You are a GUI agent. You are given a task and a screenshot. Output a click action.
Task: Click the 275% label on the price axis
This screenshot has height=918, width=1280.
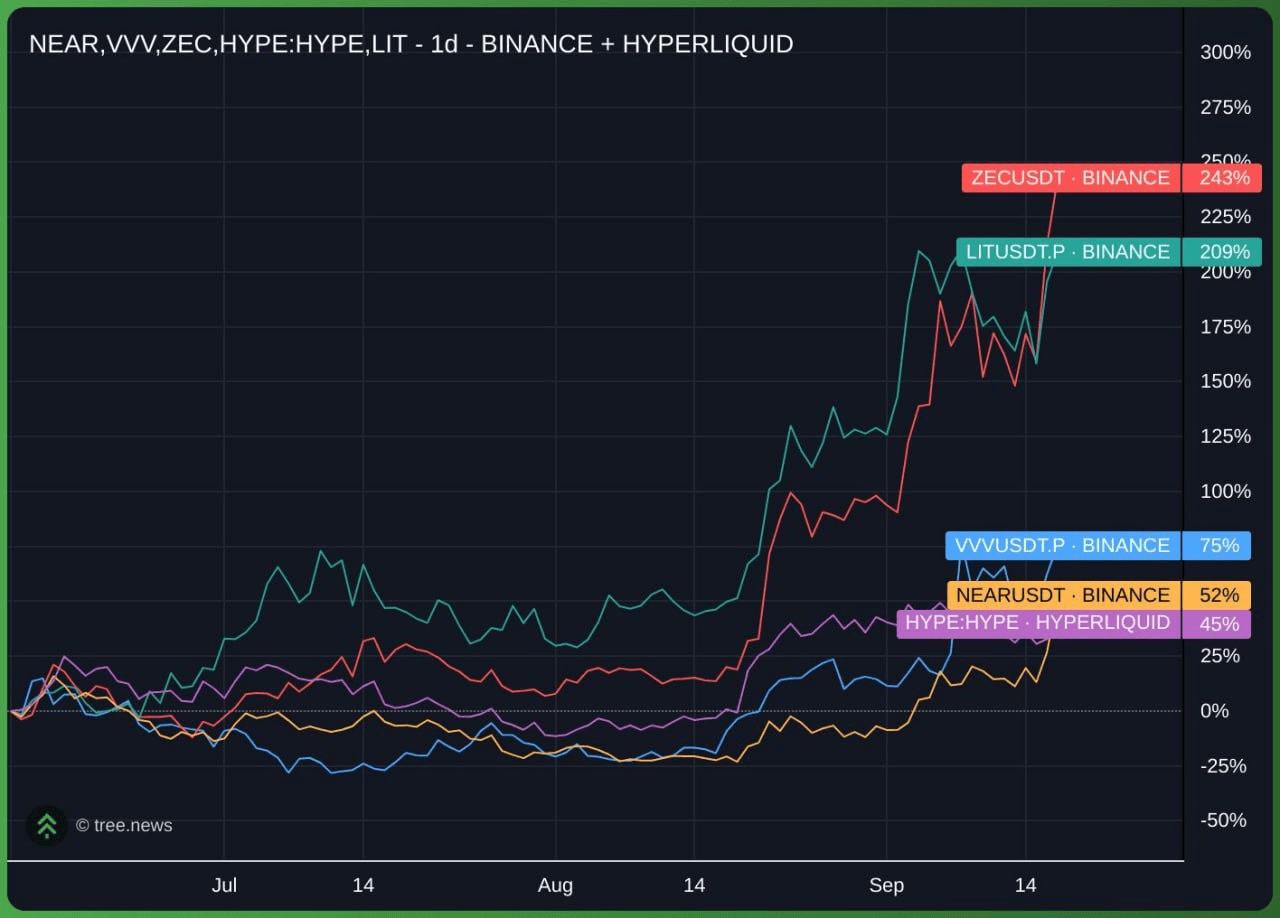pos(1225,107)
